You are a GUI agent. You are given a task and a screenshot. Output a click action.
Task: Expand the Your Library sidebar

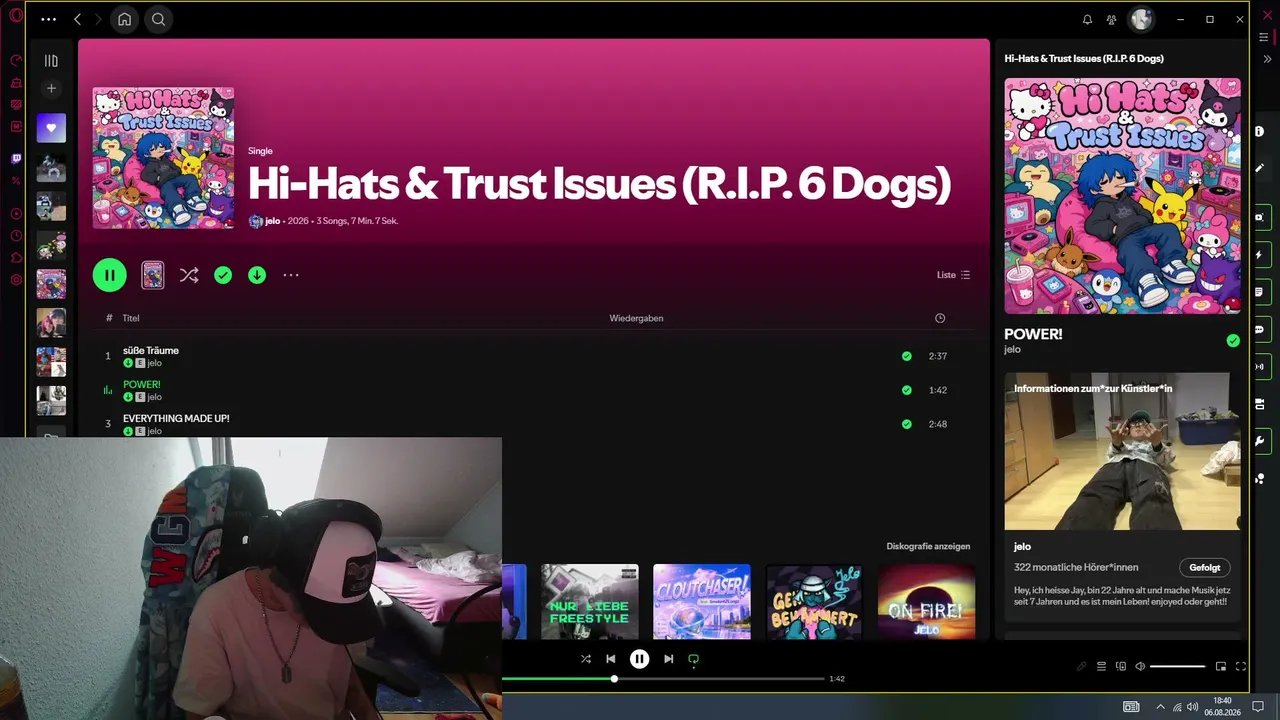click(x=51, y=61)
